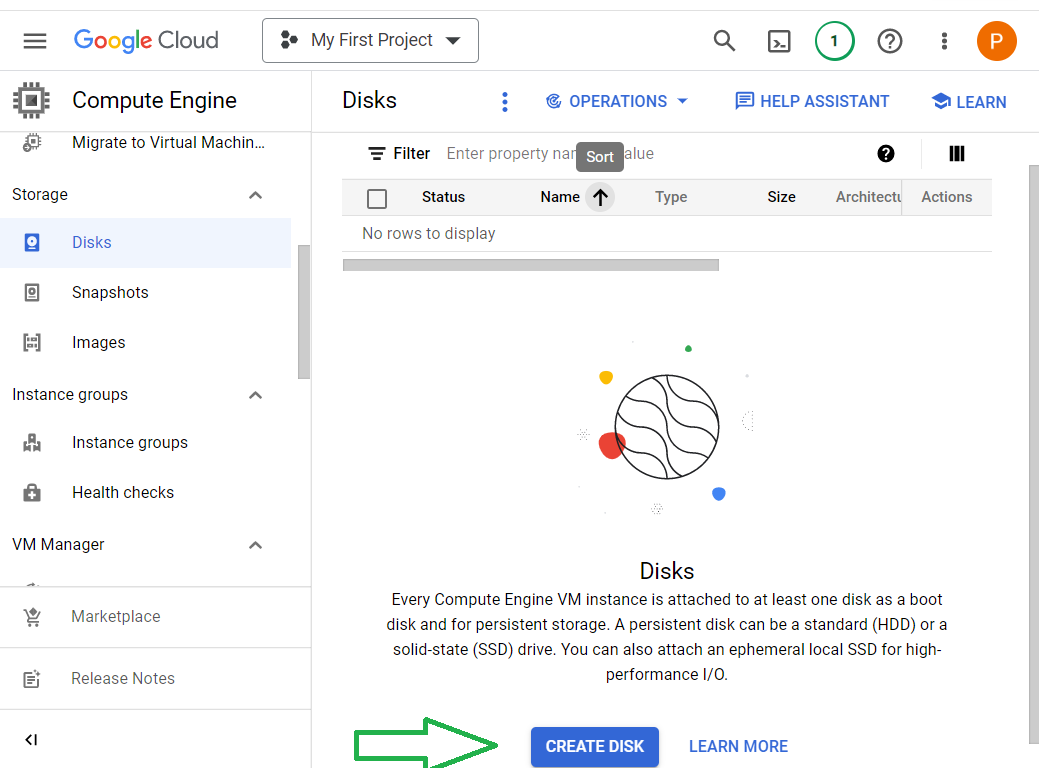This screenshot has width=1039, height=768.
Task: Collapse the Storage section
Action: click(x=255, y=195)
